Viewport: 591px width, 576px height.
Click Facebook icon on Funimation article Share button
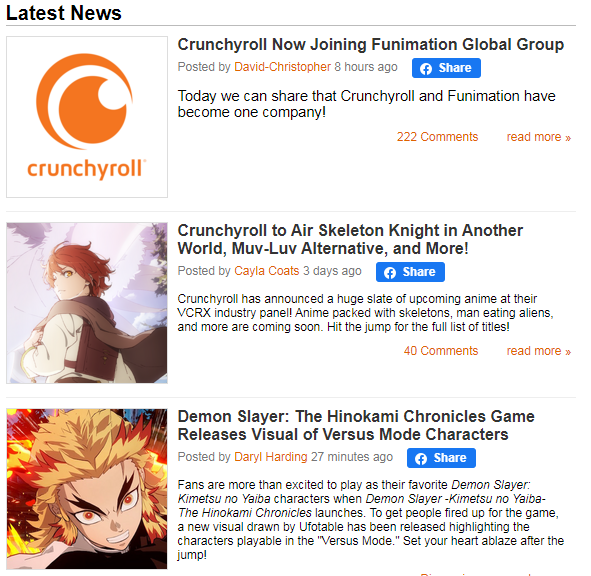(426, 69)
